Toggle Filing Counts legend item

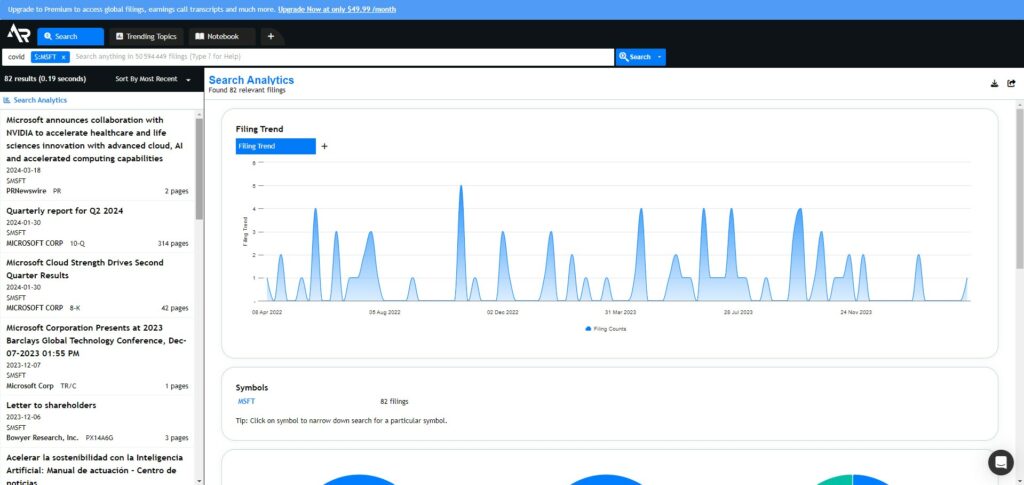pos(606,329)
